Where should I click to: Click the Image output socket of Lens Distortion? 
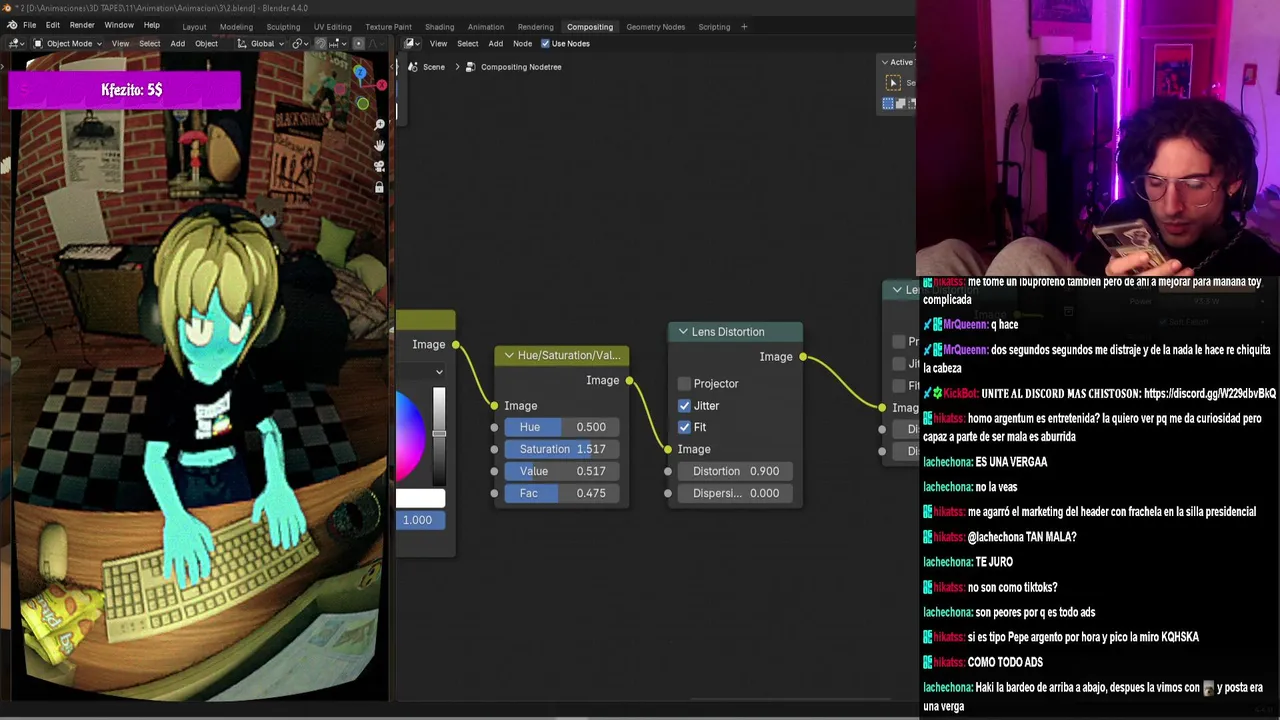tap(803, 357)
